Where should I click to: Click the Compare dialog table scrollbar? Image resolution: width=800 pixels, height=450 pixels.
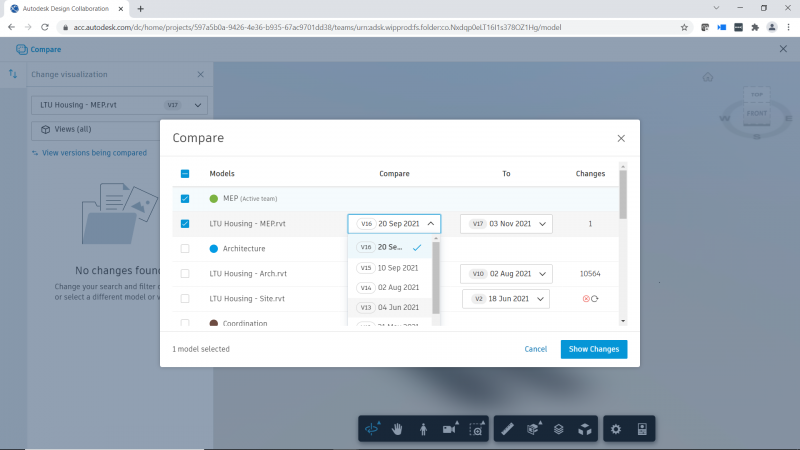623,194
